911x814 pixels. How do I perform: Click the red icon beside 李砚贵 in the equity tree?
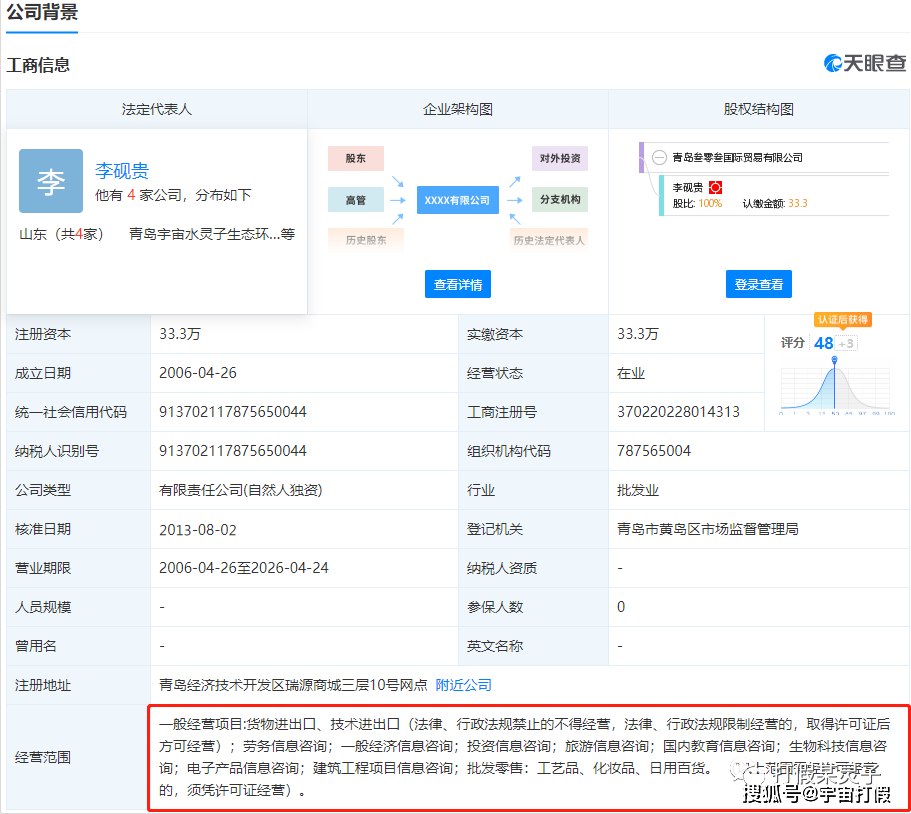[715, 187]
